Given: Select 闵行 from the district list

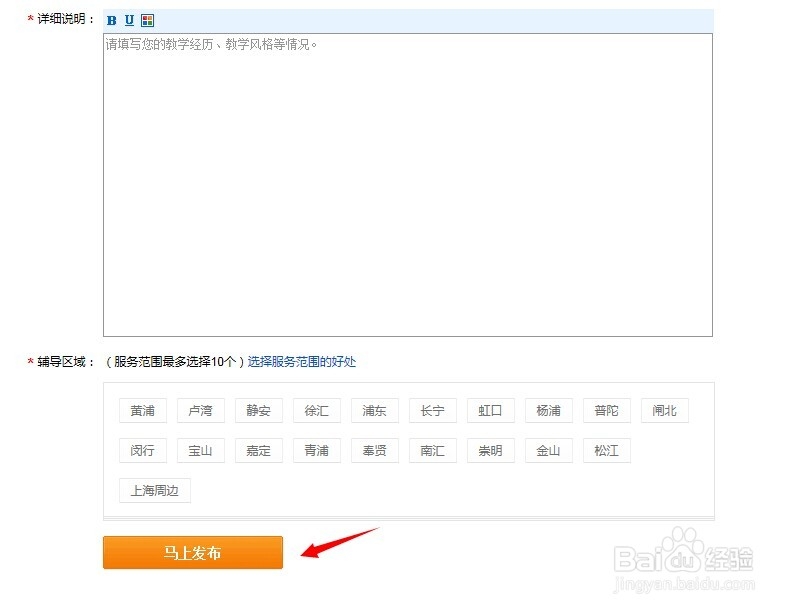Looking at the screenshot, I should (142, 450).
